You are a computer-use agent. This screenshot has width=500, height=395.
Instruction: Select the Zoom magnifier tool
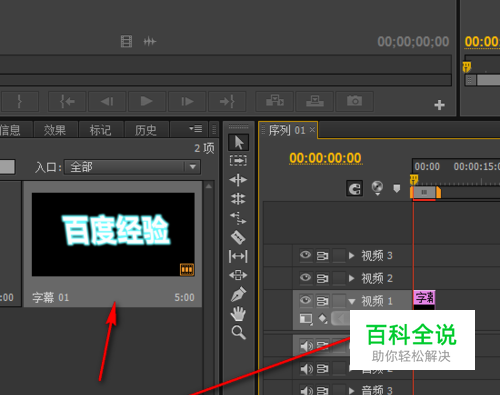pos(239,332)
